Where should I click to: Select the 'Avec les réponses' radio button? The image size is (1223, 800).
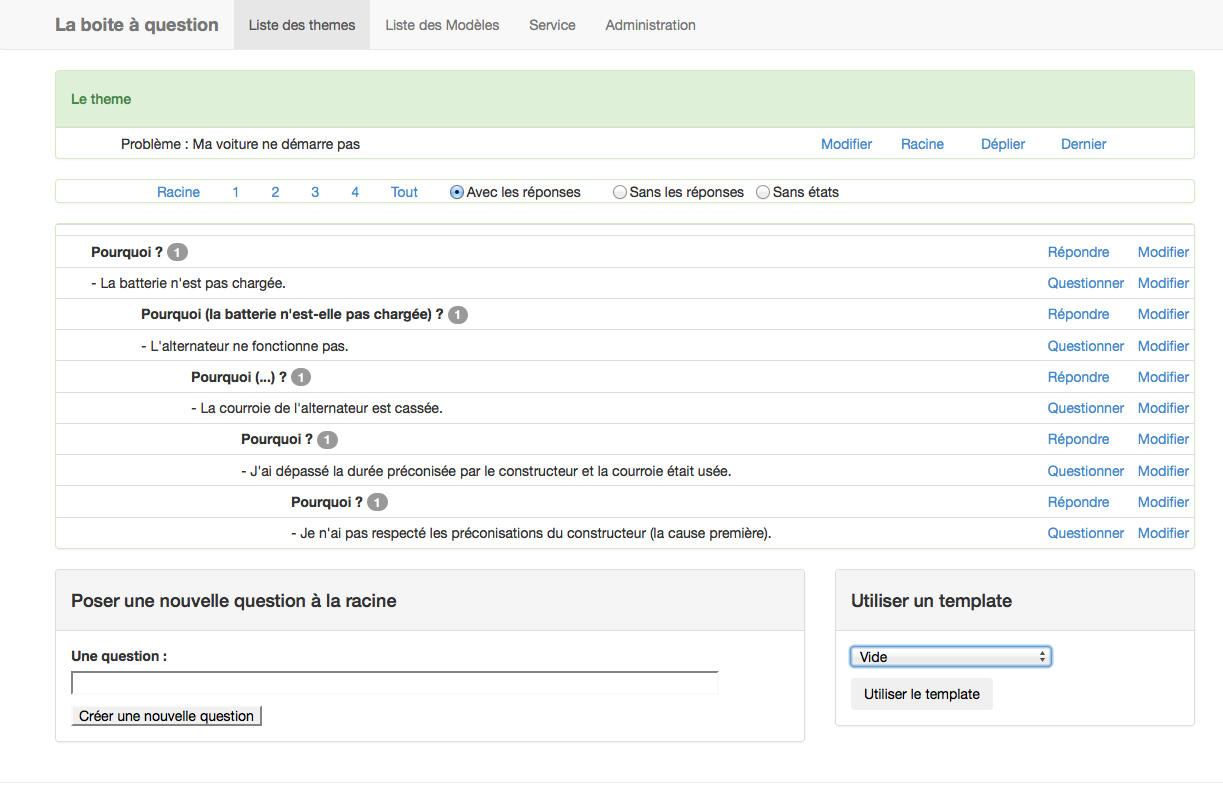(x=457, y=192)
